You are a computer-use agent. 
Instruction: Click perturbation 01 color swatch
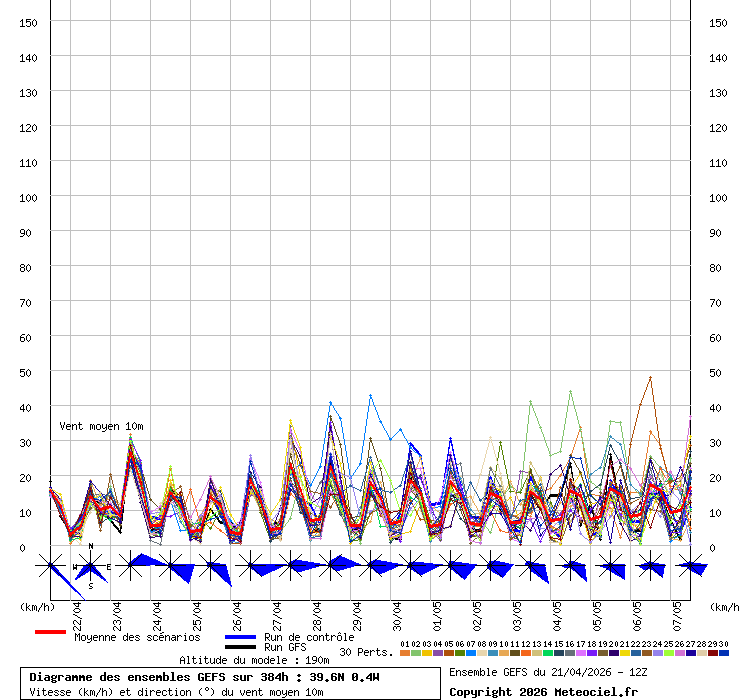click(404, 653)
